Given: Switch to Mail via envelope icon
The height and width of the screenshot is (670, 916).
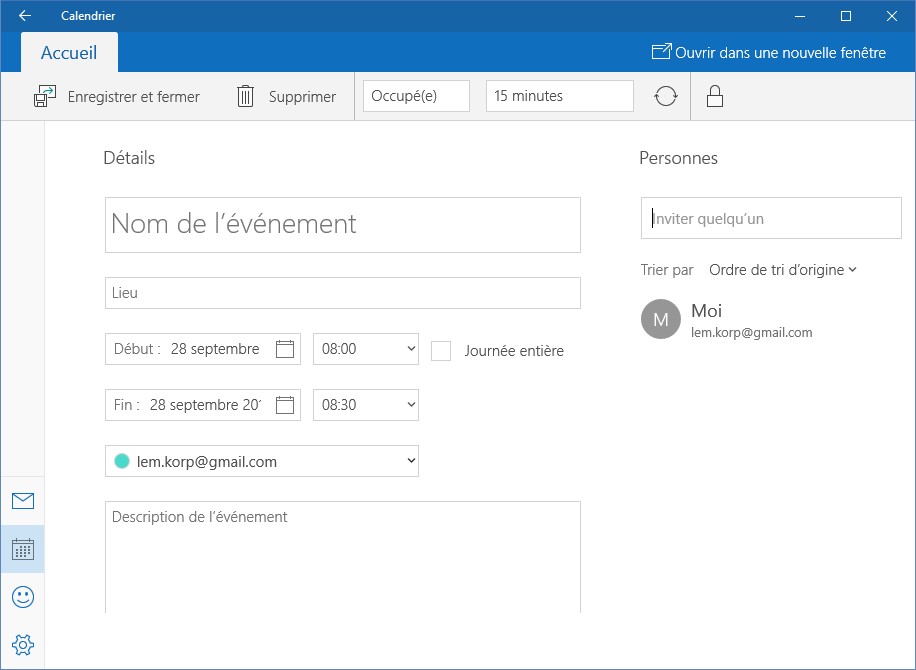Looking at the screenshot, I should pos(22,501).
